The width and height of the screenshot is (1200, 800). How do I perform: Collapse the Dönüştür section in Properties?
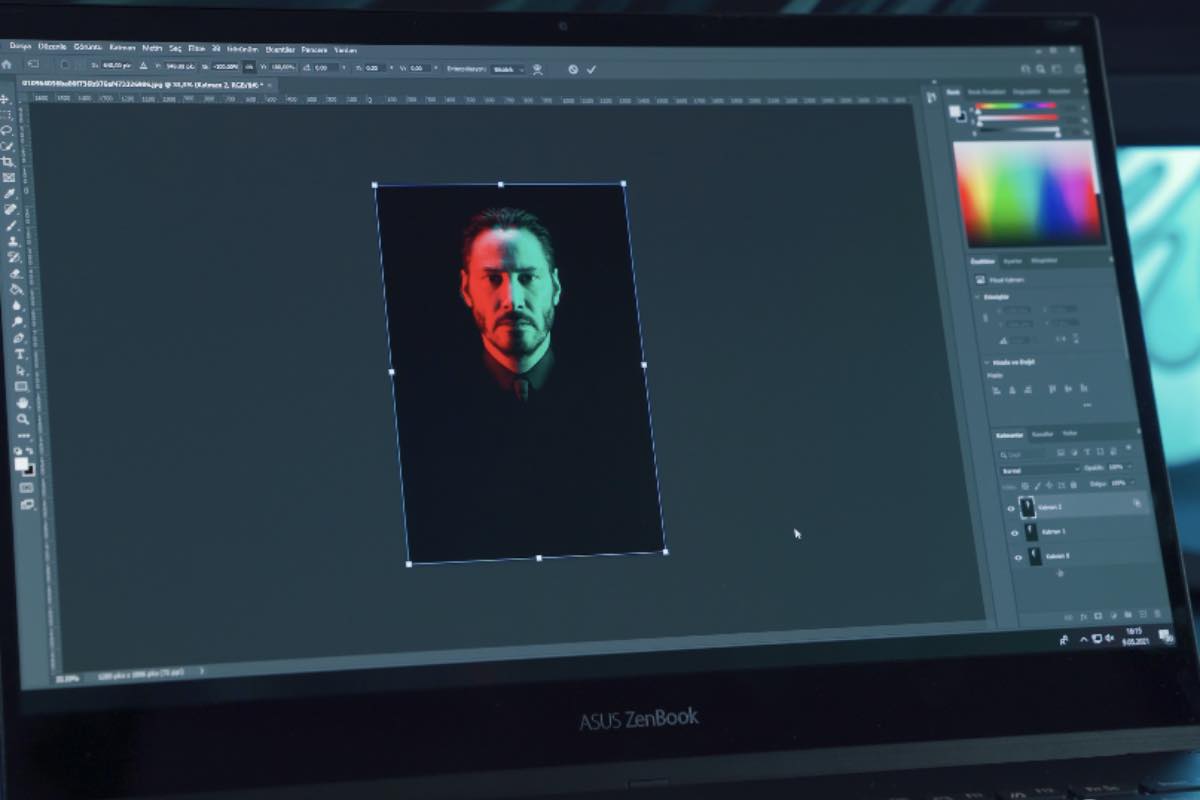pos(977,297)
